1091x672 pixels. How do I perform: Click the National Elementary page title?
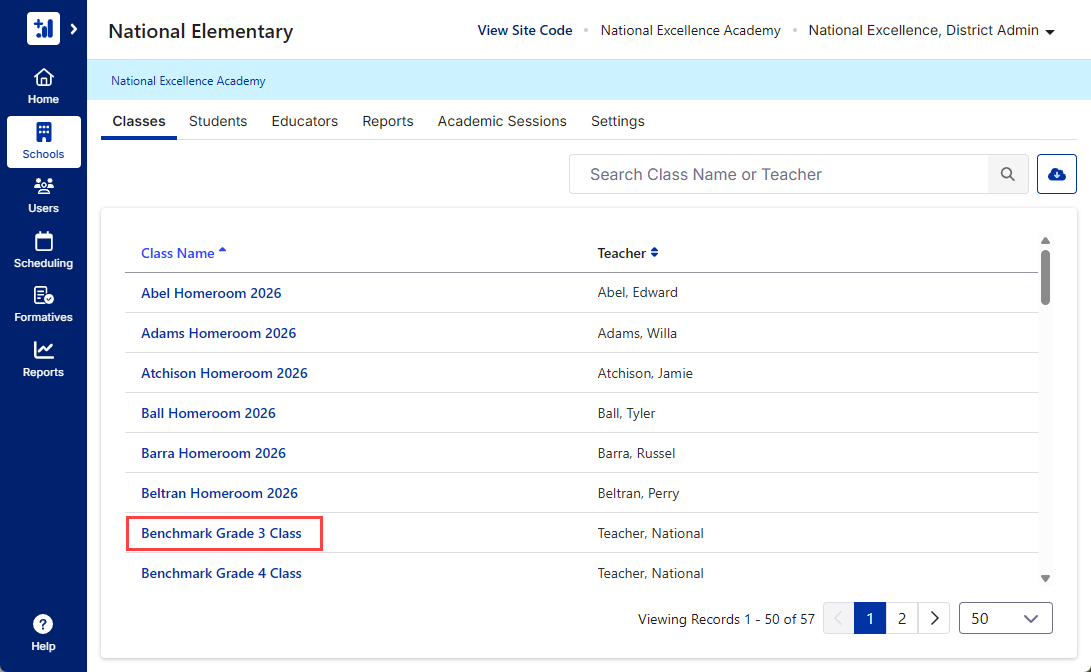(x=201, y=31)
